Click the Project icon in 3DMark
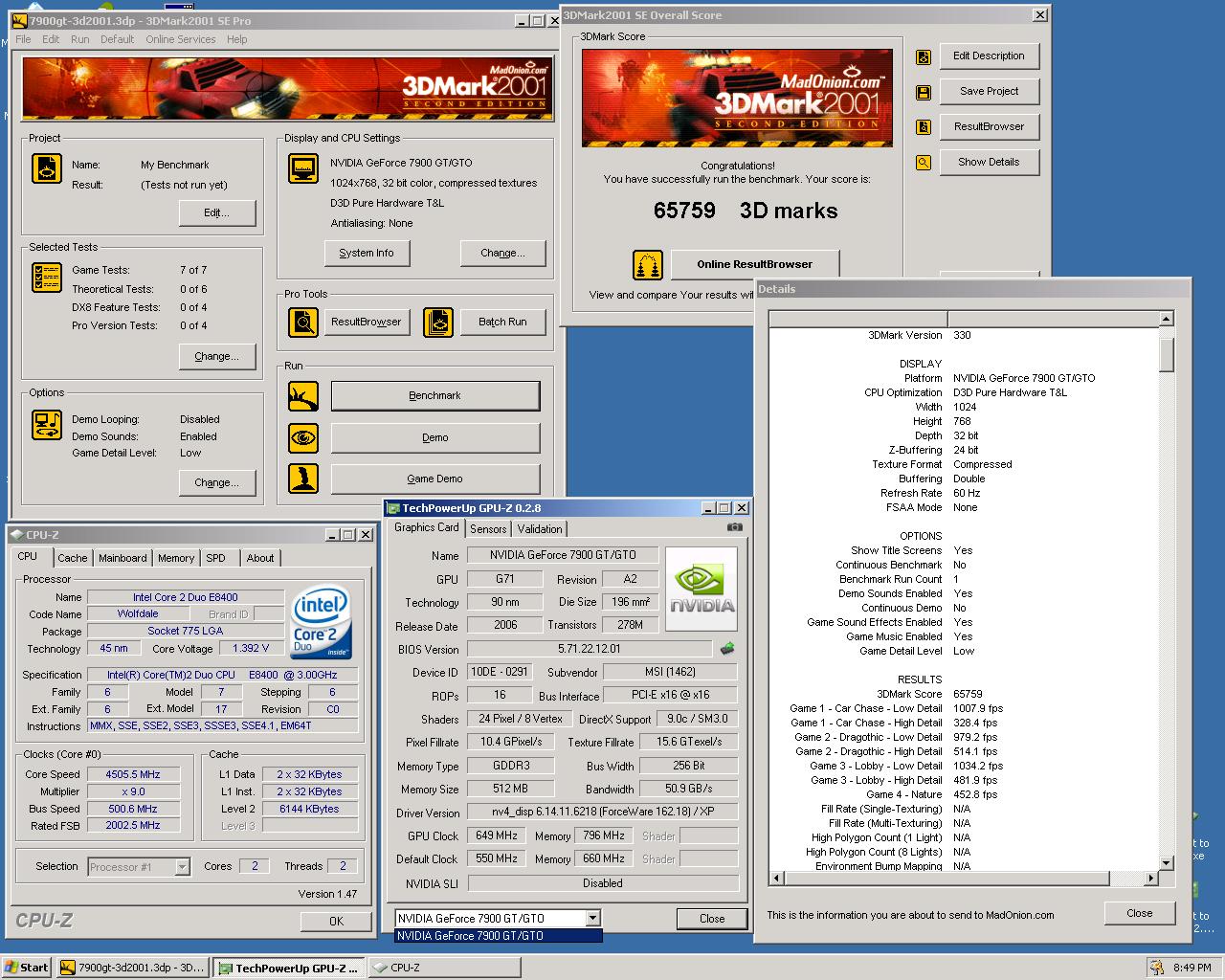 [47, 168]
